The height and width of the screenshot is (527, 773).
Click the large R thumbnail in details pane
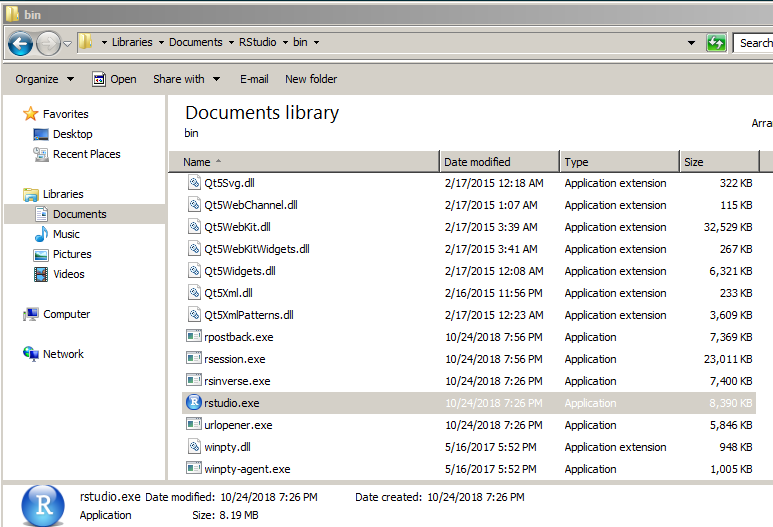[x=43, y=505]
